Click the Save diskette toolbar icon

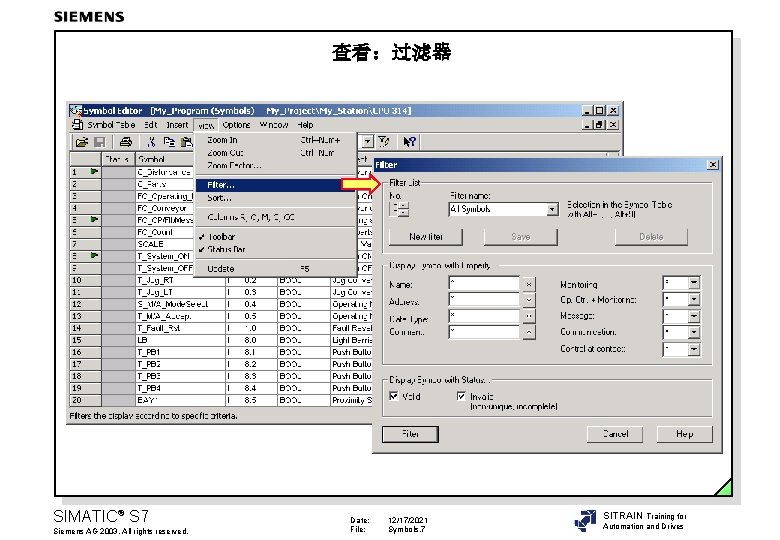coord(99,142)
